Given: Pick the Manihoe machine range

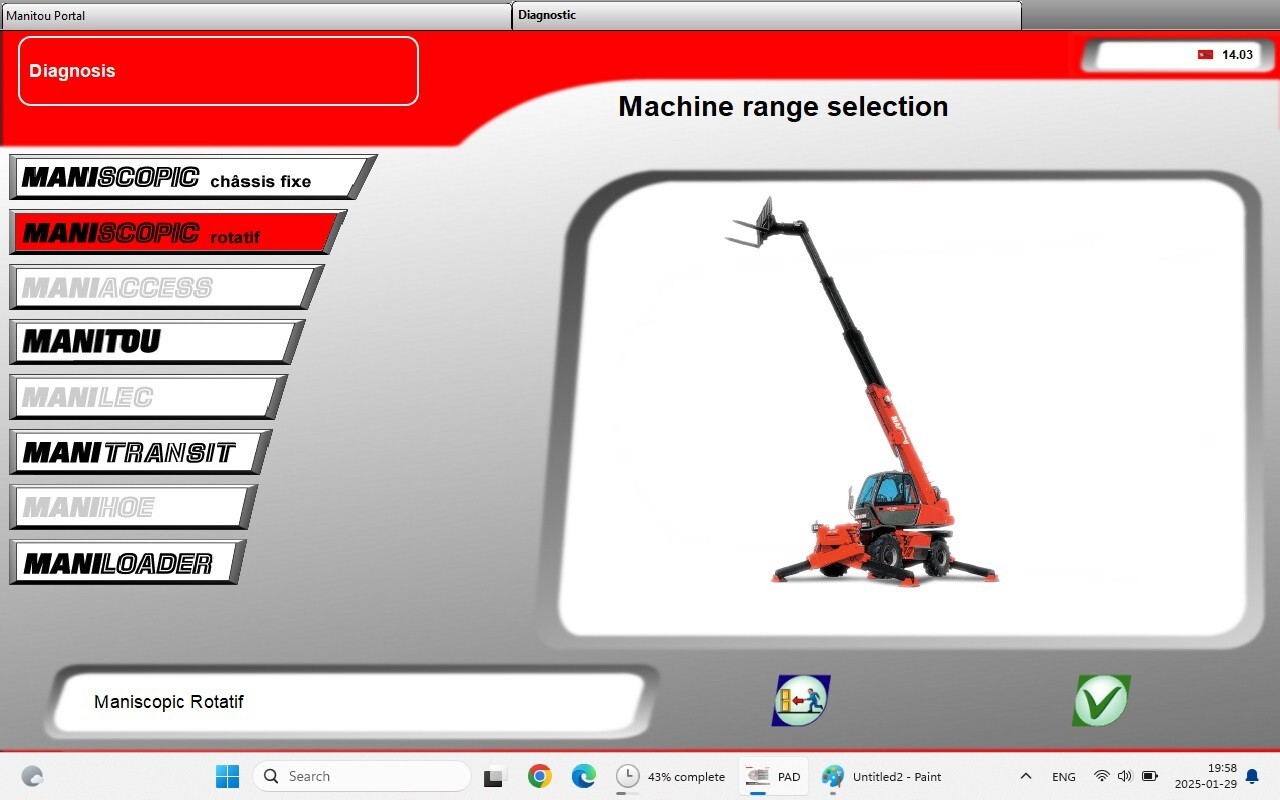Looking at the screenshot, I should tap(133, 507).
